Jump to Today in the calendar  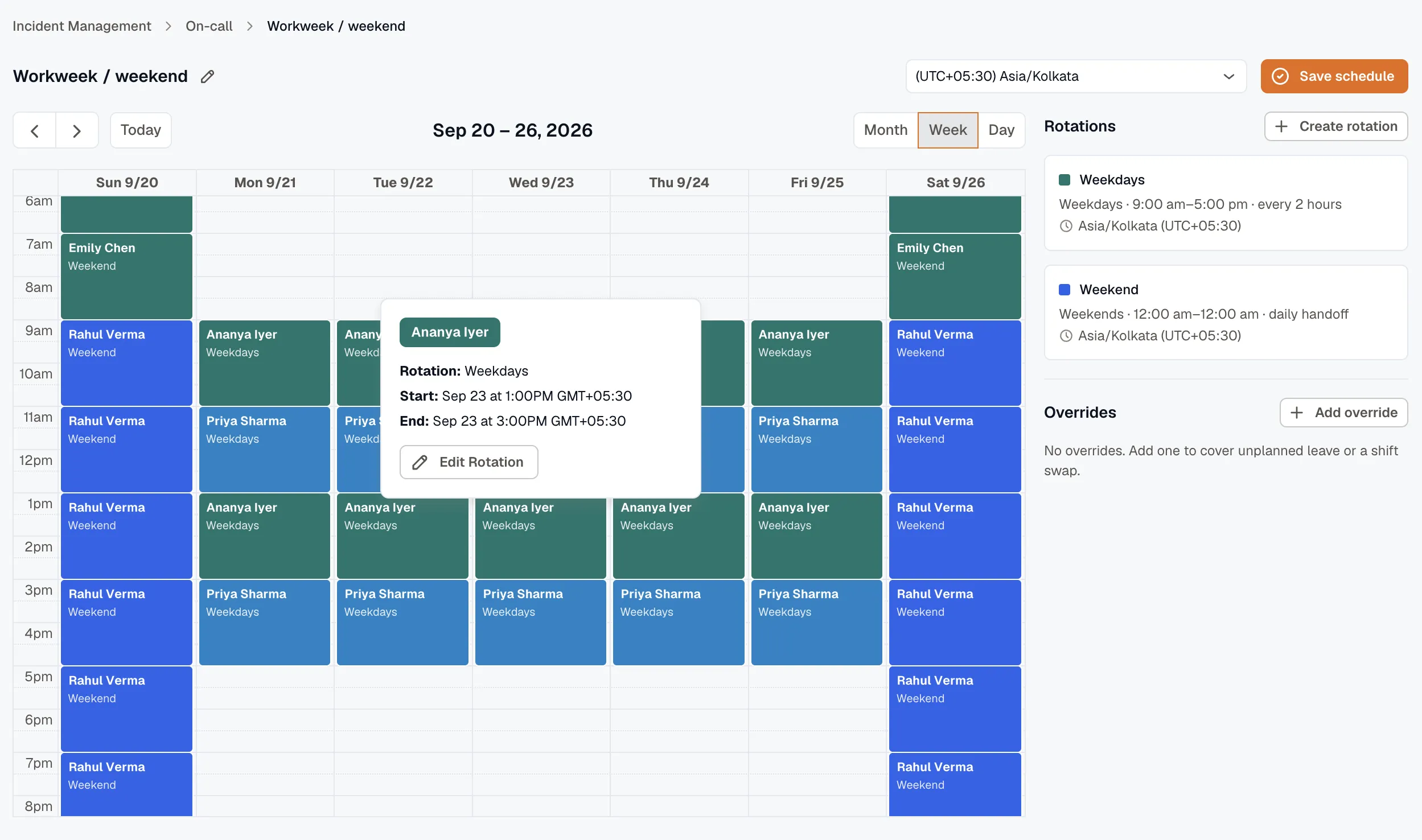click(141, 130)
